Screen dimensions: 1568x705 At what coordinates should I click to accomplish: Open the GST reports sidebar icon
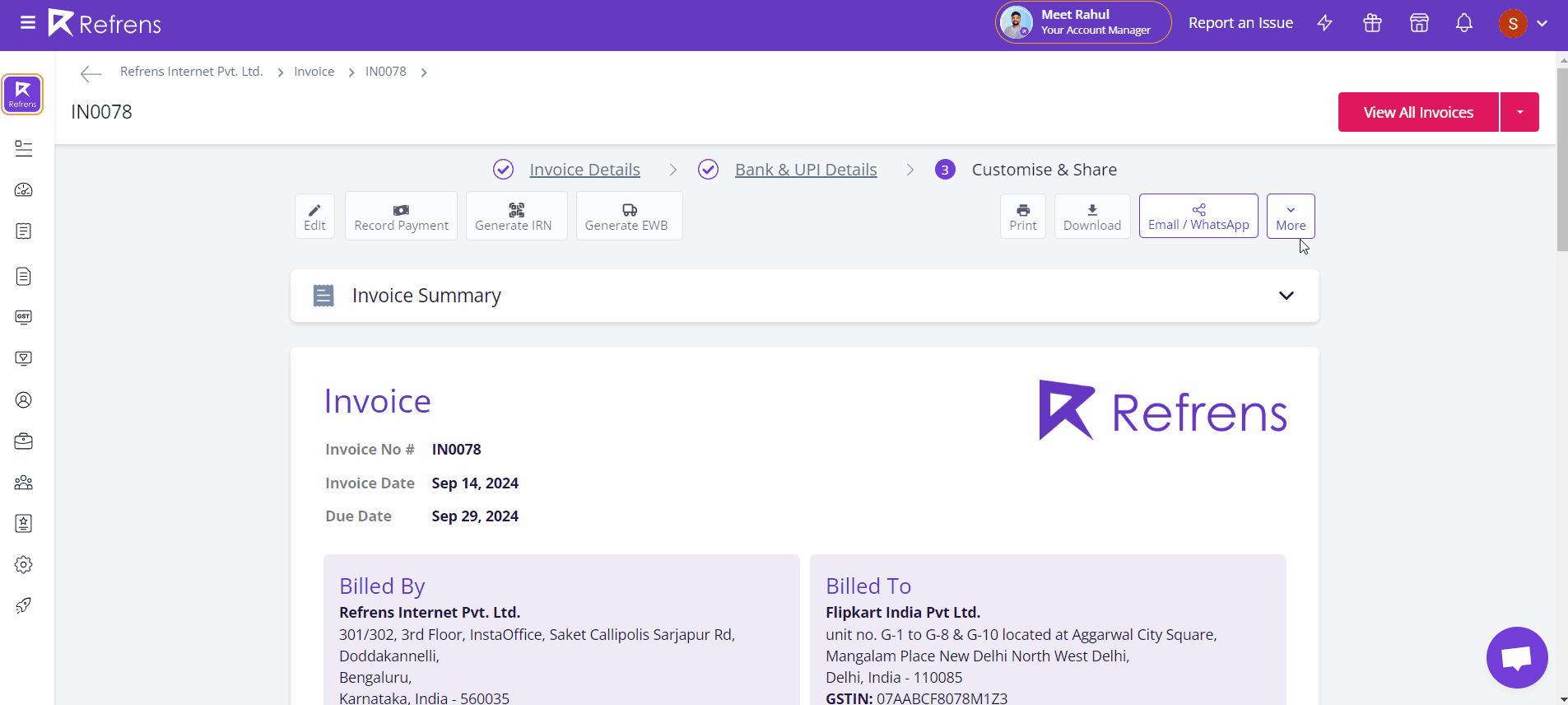24,317
